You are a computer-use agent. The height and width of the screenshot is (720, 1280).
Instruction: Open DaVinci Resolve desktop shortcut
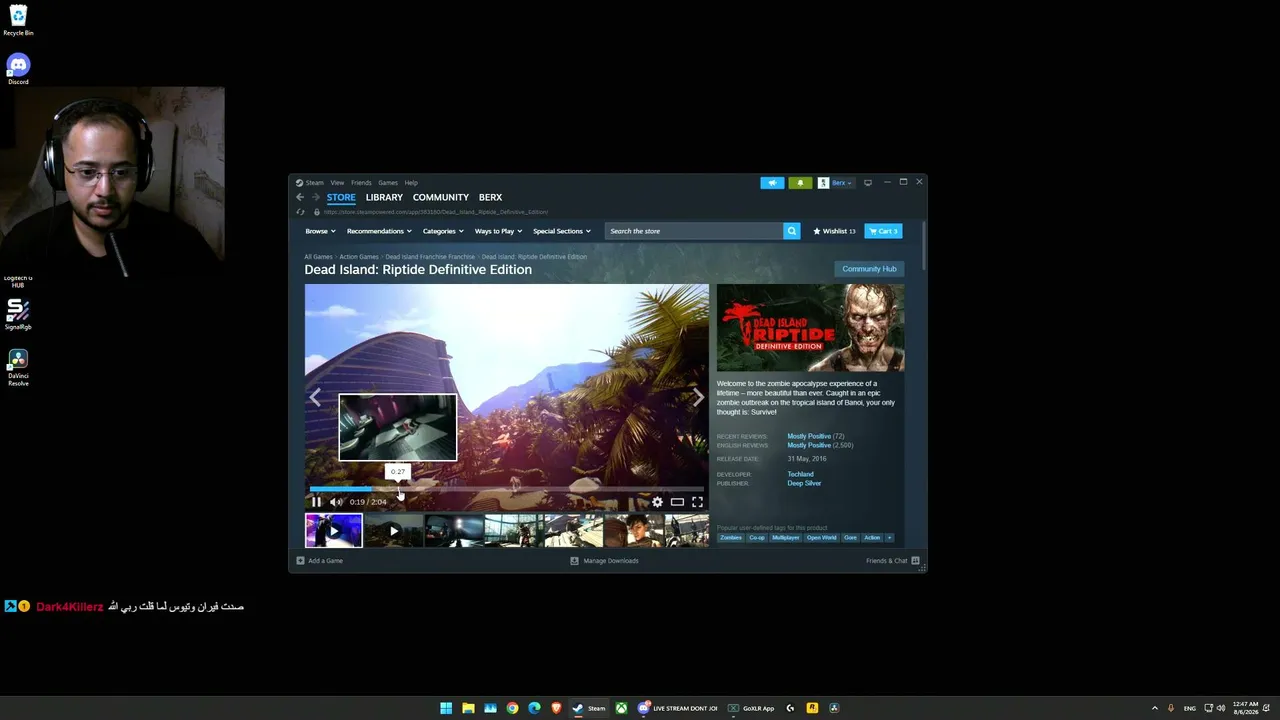(18, 367)
